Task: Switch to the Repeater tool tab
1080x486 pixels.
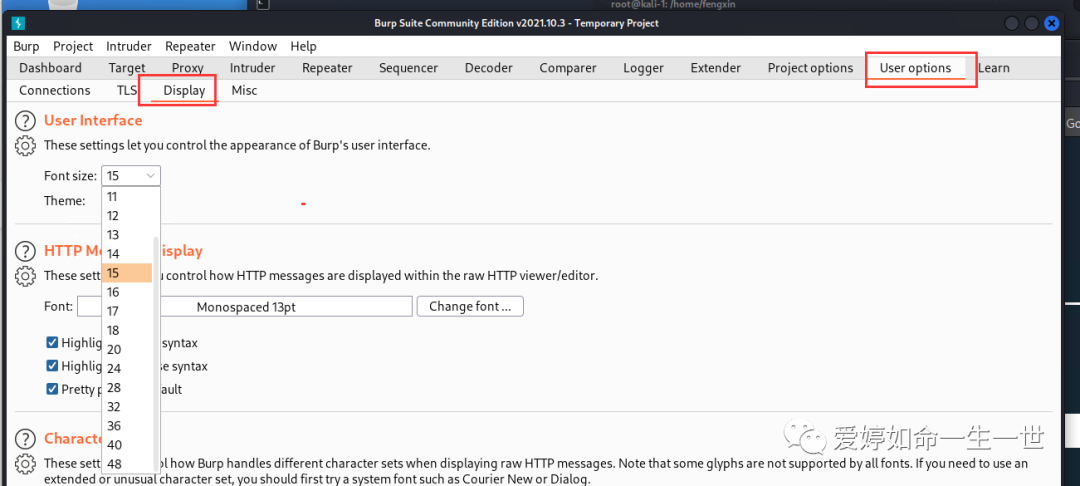Action: pos(327,67)
